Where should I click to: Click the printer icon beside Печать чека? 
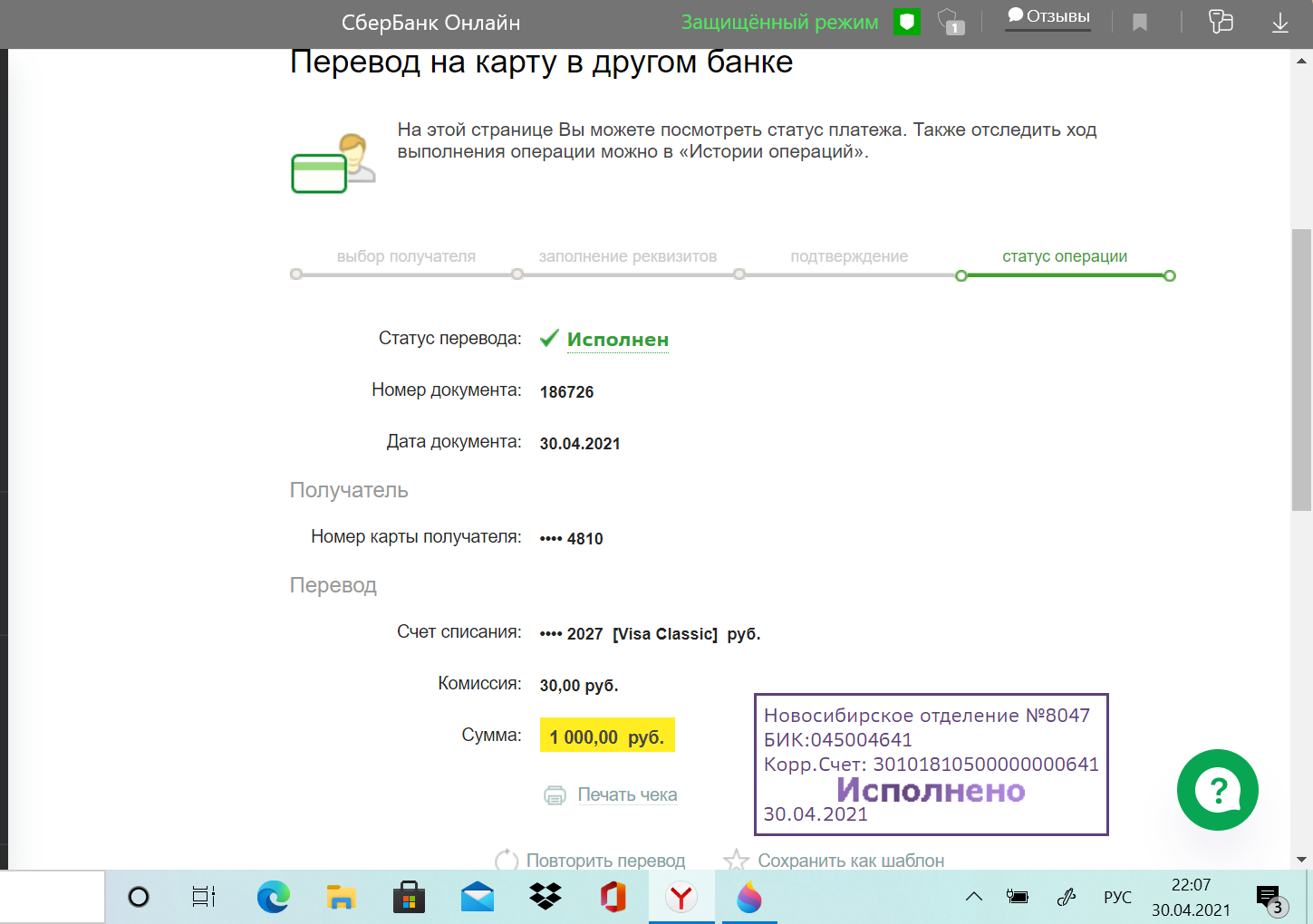pyautogui.click(x=555, y=795)
